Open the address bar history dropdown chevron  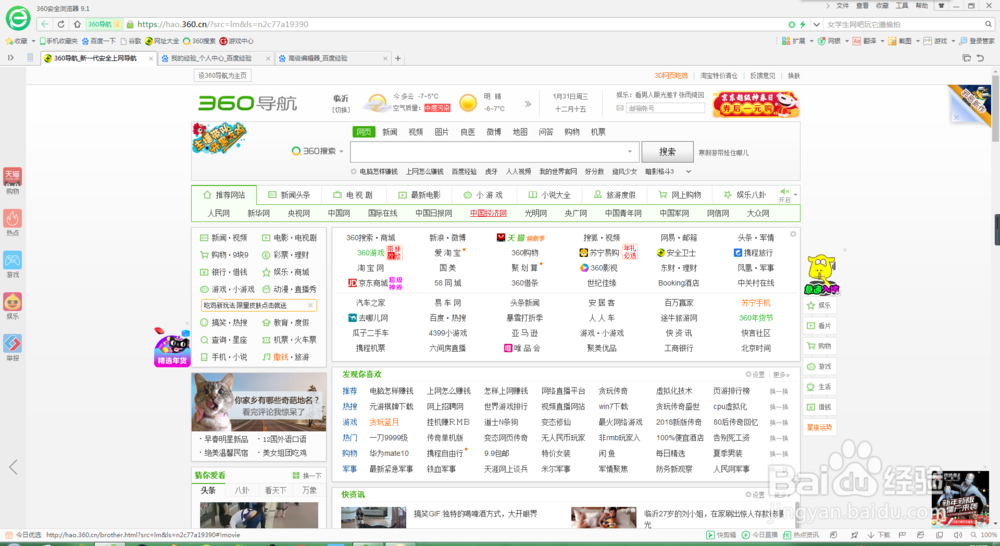[816, 24]
